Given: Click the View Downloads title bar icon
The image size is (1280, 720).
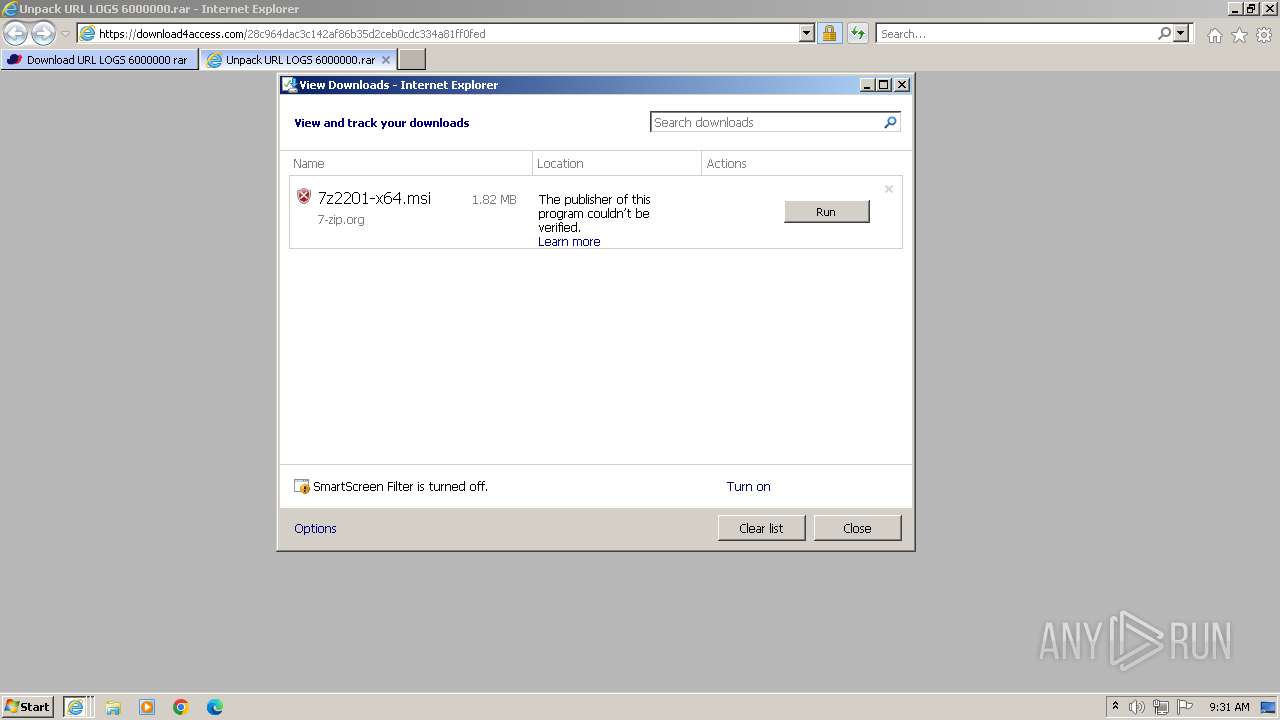Looking at the screenshot, I should pyautogui.click(x=290, y=85).
